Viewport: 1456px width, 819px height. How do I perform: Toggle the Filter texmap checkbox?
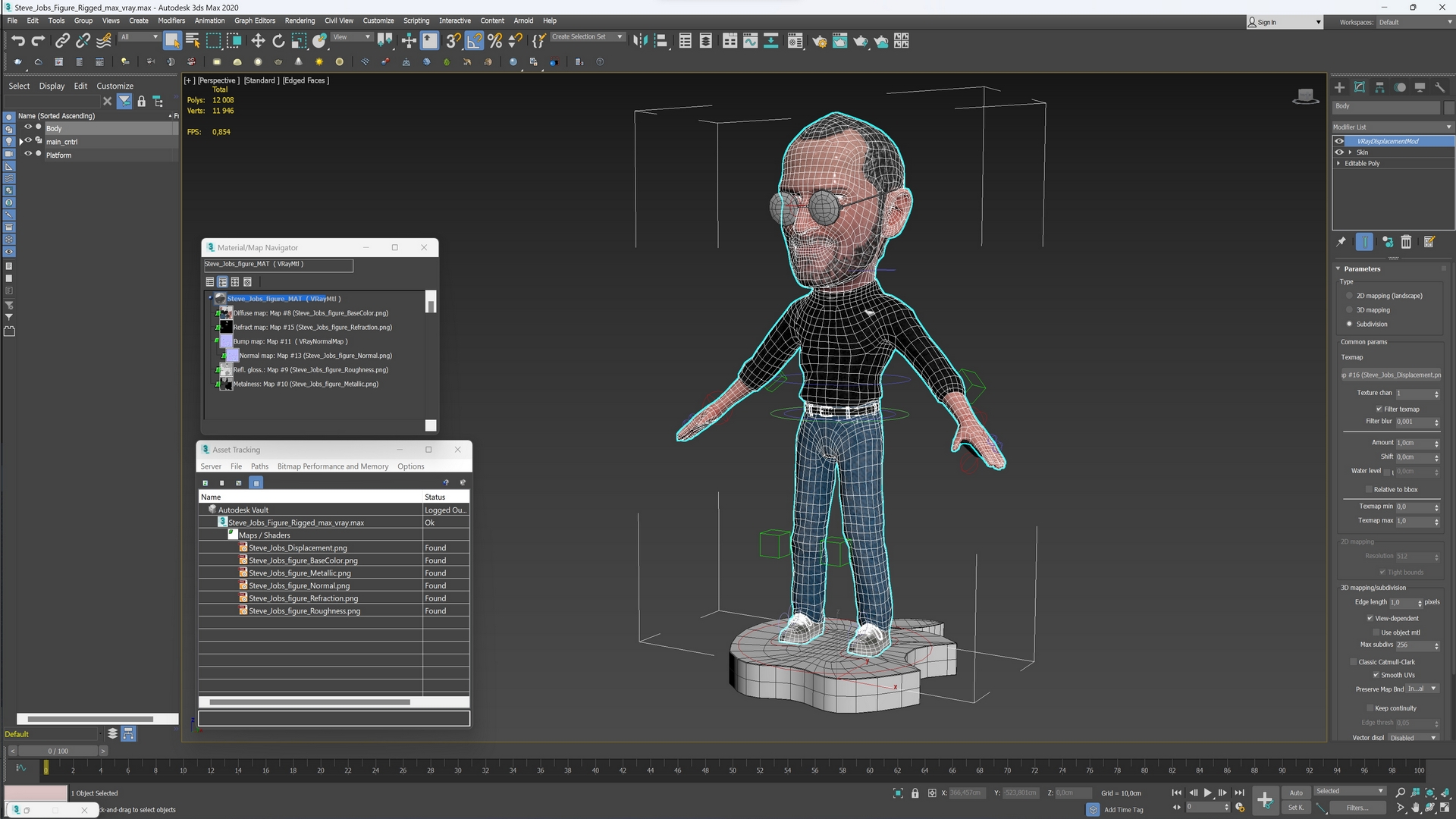pos(1379,409)
